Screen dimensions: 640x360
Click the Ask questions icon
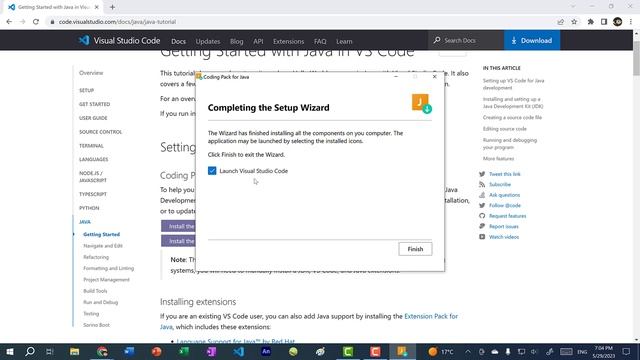coord(482,195)
